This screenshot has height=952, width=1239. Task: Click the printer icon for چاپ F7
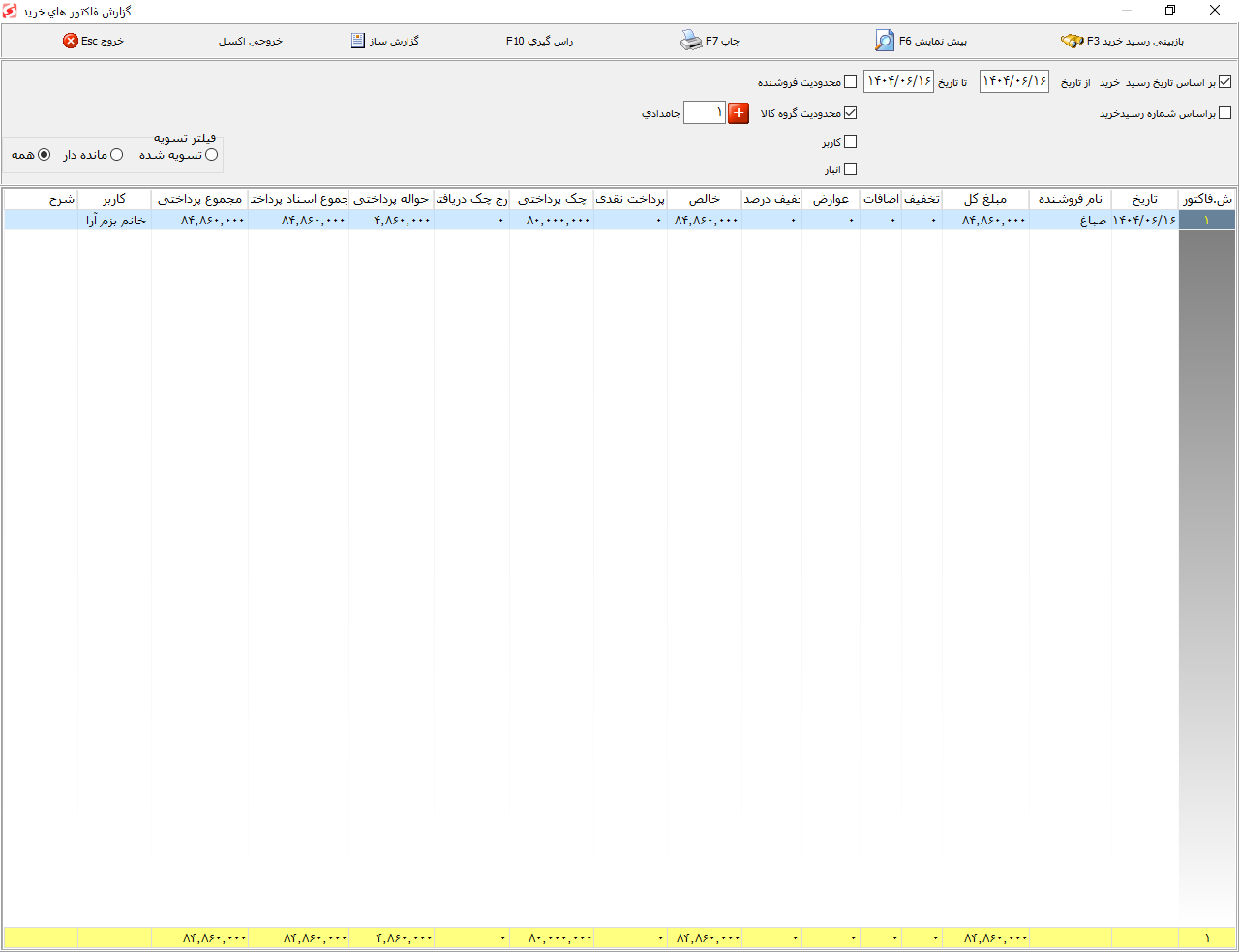(691, 41)
